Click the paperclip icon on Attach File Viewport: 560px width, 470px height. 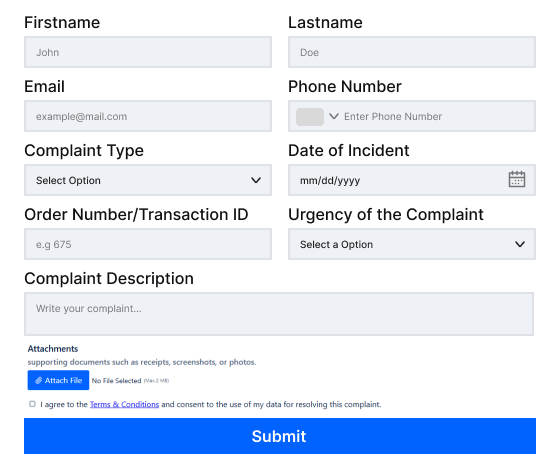coord(39,380)
